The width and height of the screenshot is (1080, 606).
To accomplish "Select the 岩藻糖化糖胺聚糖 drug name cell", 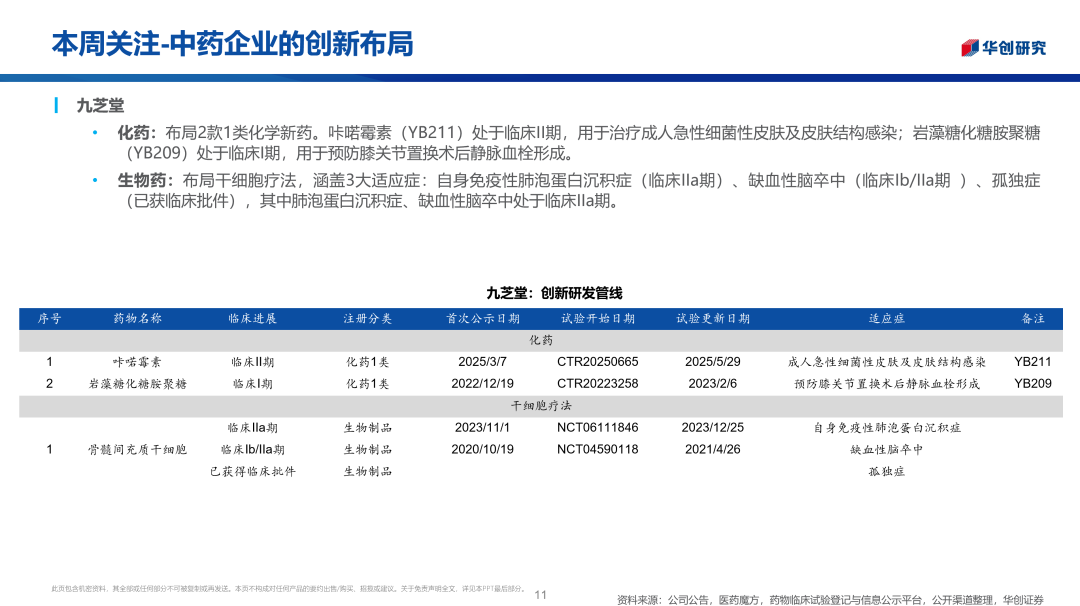I will (x=138, y=384).
